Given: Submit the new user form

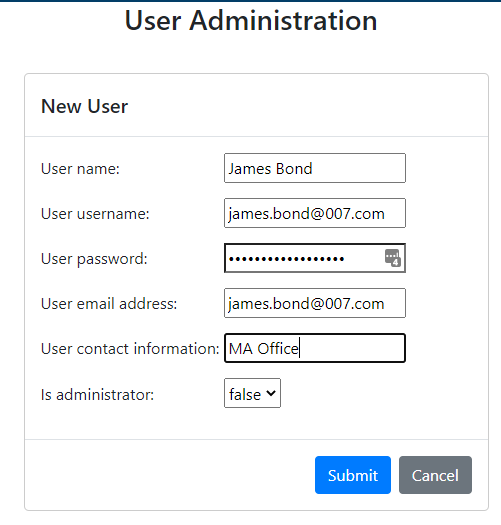Looking at the screenshot, I should [x=353, y=475].
